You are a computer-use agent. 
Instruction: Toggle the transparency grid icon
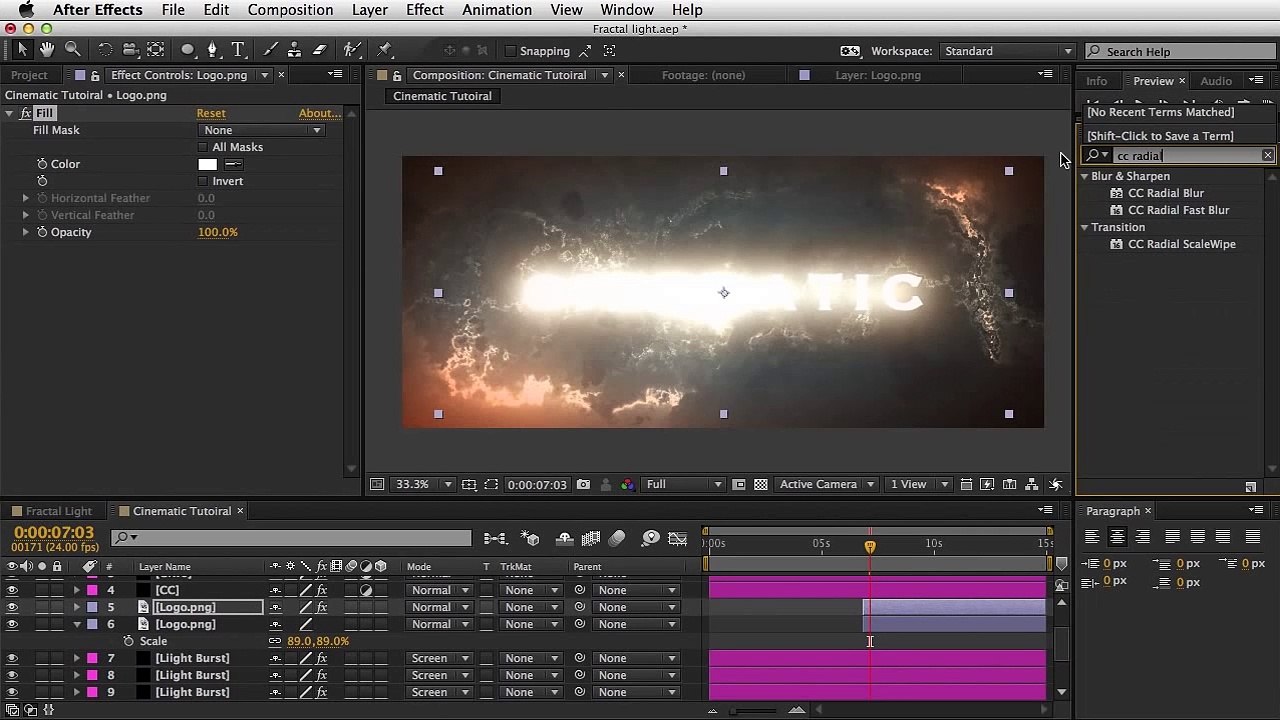click(761, 485)
